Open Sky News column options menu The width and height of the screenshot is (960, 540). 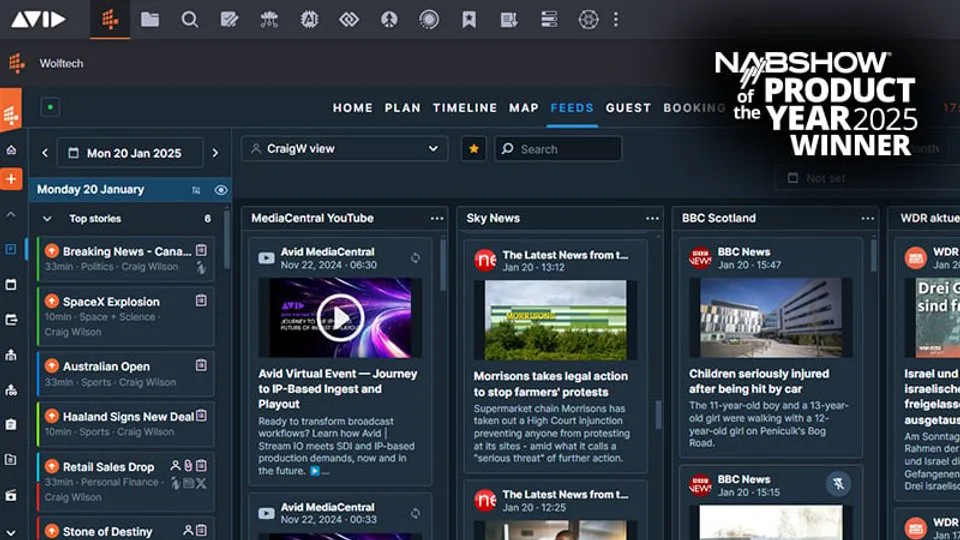[x=652, y=219]
